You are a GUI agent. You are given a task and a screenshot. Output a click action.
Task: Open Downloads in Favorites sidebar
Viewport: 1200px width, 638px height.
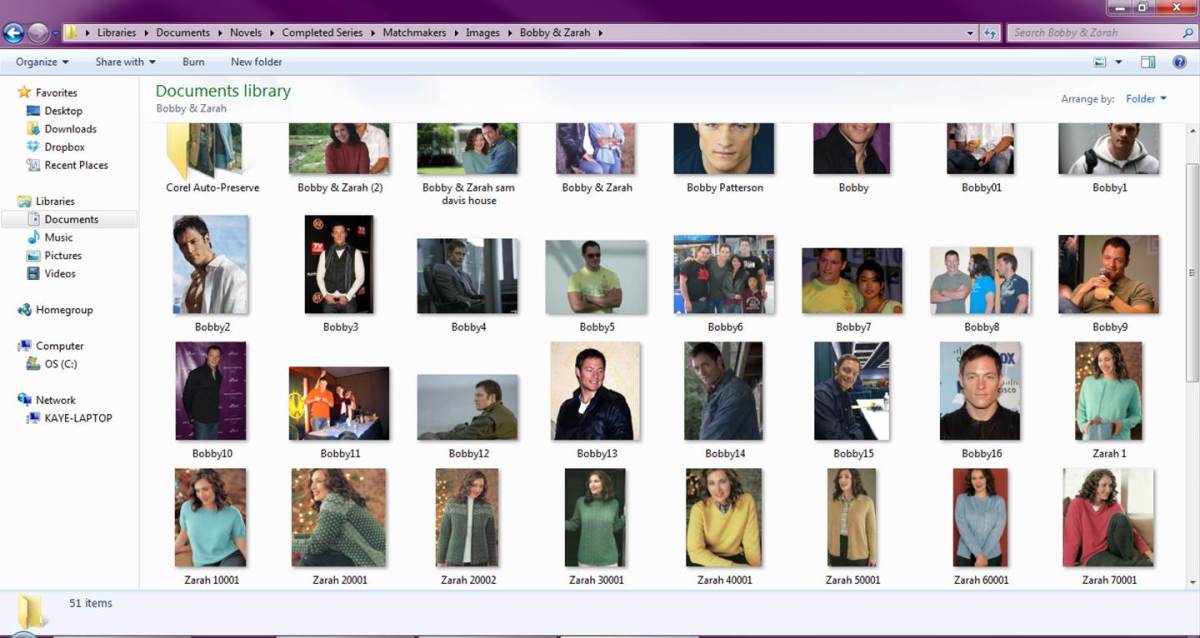coord(70,129)
